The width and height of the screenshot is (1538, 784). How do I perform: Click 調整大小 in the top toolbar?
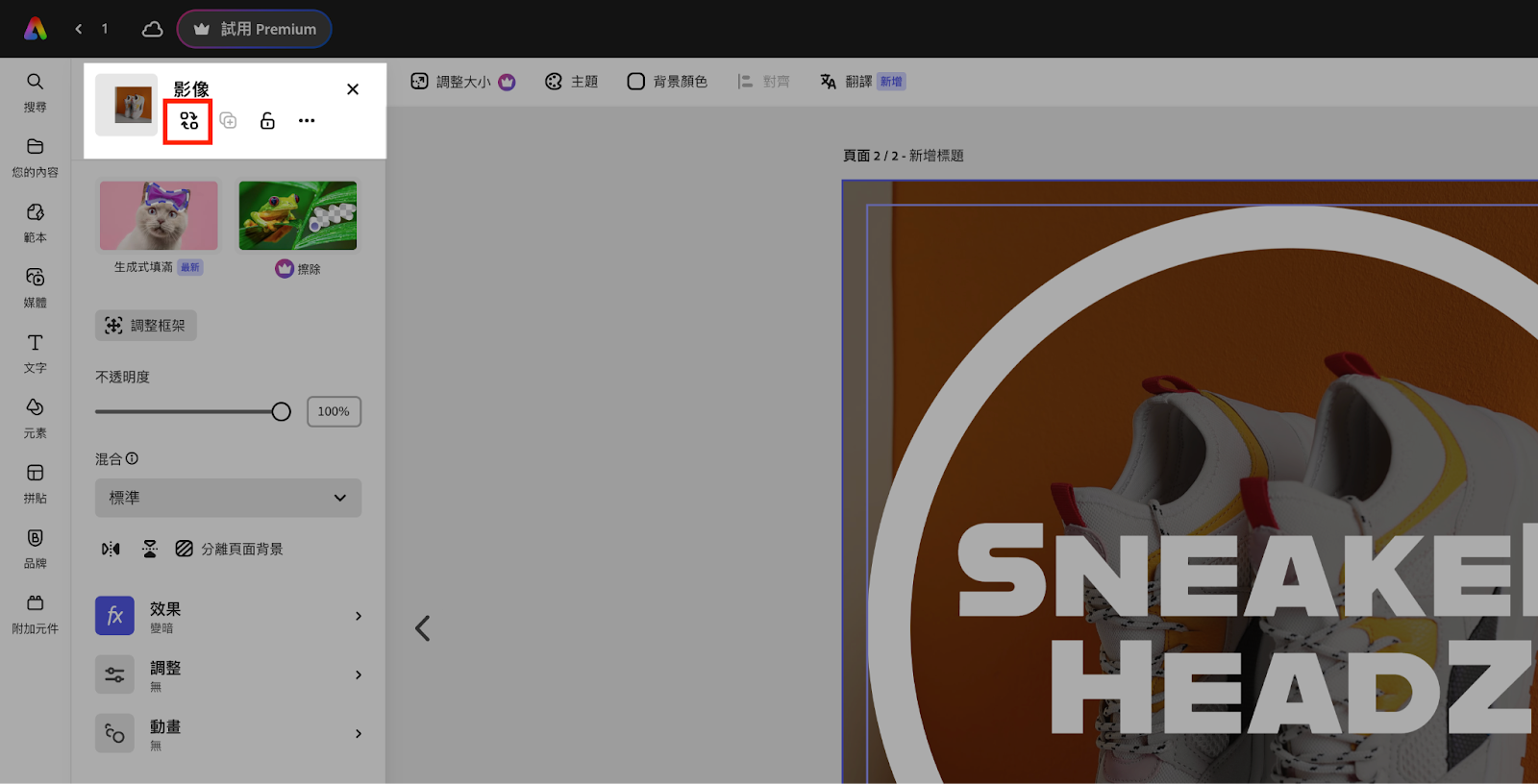(x=462, y=82)
